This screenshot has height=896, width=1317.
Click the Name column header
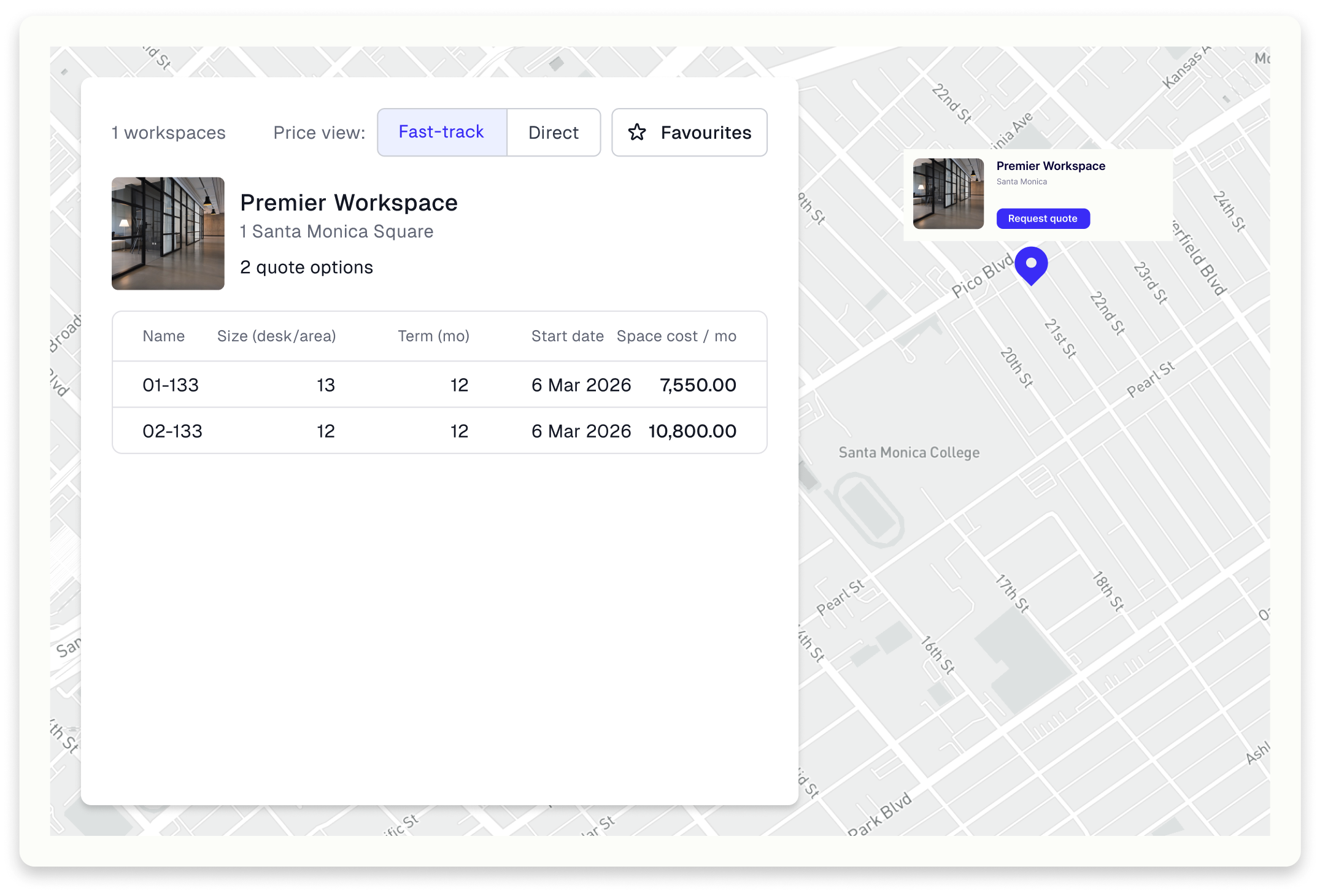coord(163,336)
